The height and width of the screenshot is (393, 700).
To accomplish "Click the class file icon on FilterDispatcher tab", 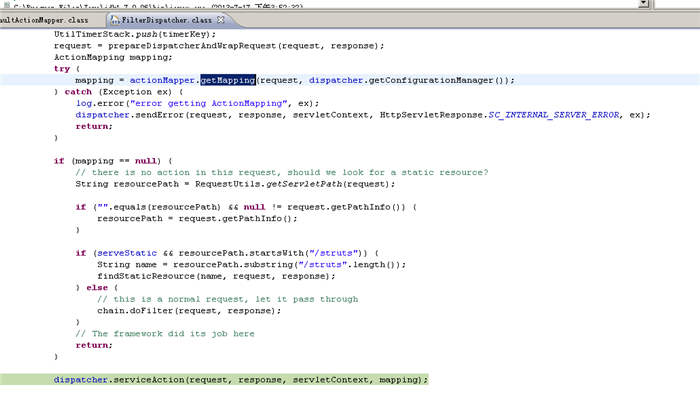I will pyautogui.click(x=115, y=20).
